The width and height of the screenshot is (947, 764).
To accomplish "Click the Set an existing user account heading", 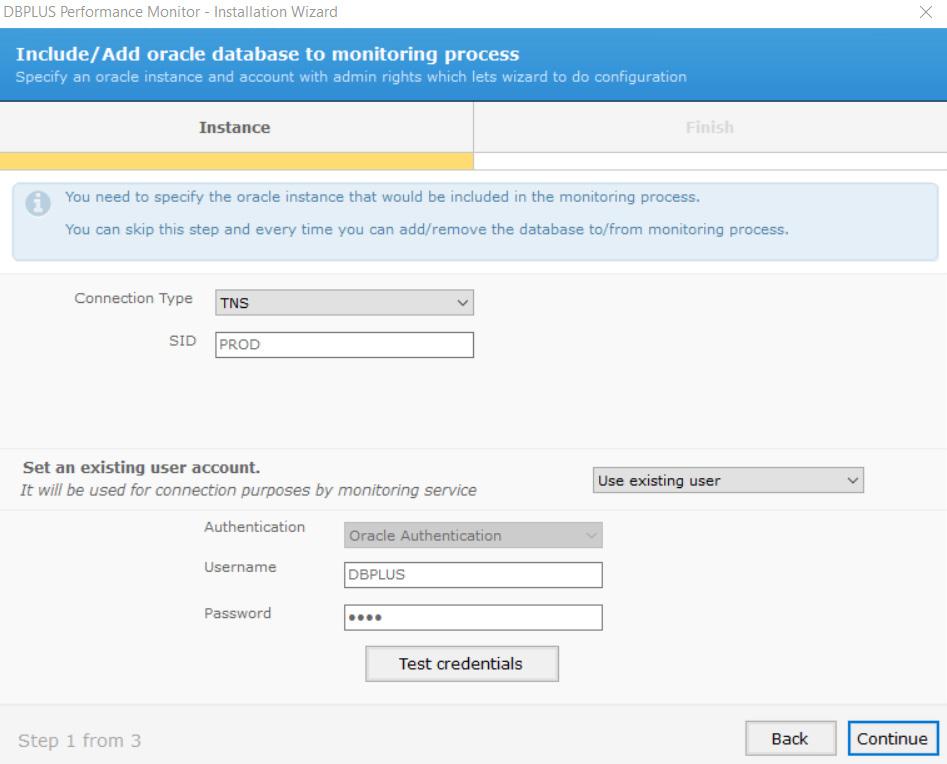I will point(141,467).
